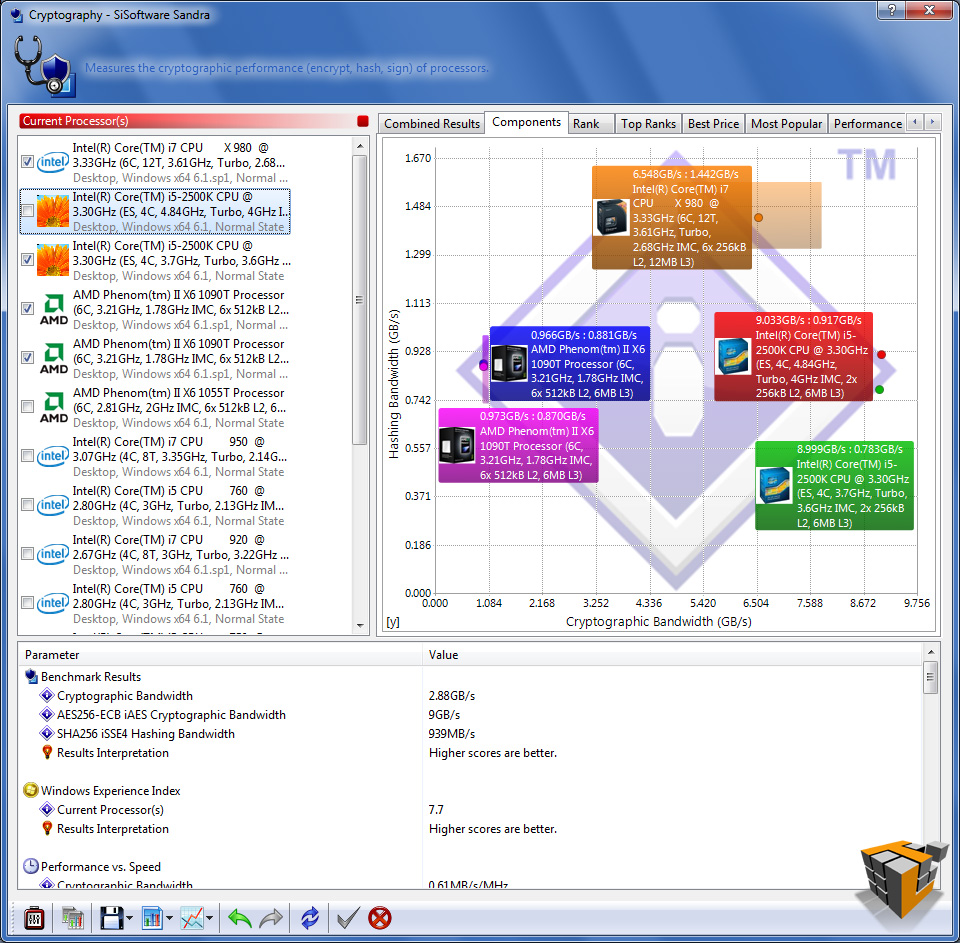Uncheck the i5-2500K 3.7GHz processor checkbox
The width and height of the screenshot is (960, 943).
pos(28,260)
